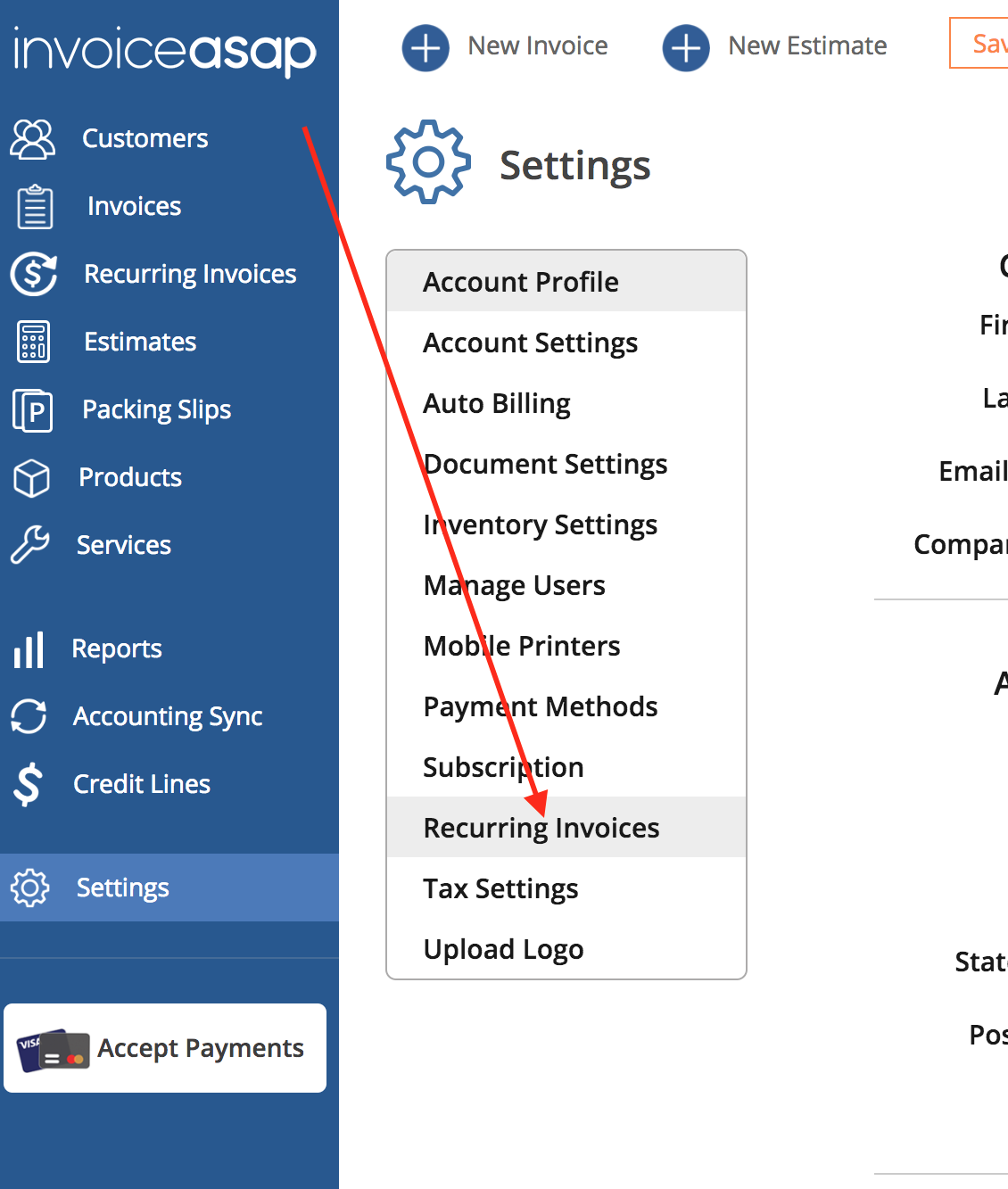Select Recurring Invoices in the settings list

(x=541, y=828)
